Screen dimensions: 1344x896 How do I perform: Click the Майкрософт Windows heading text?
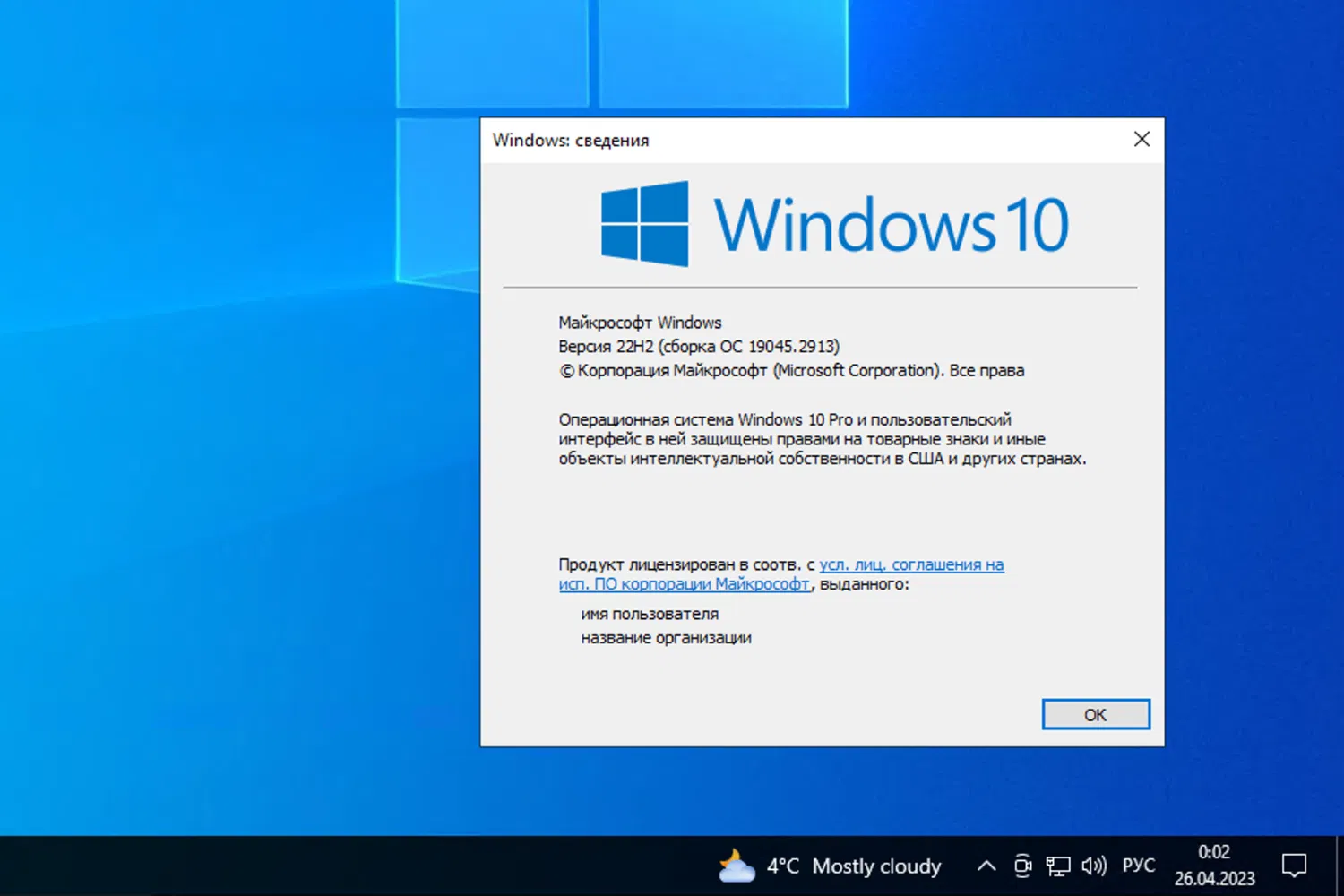(639, 322)
